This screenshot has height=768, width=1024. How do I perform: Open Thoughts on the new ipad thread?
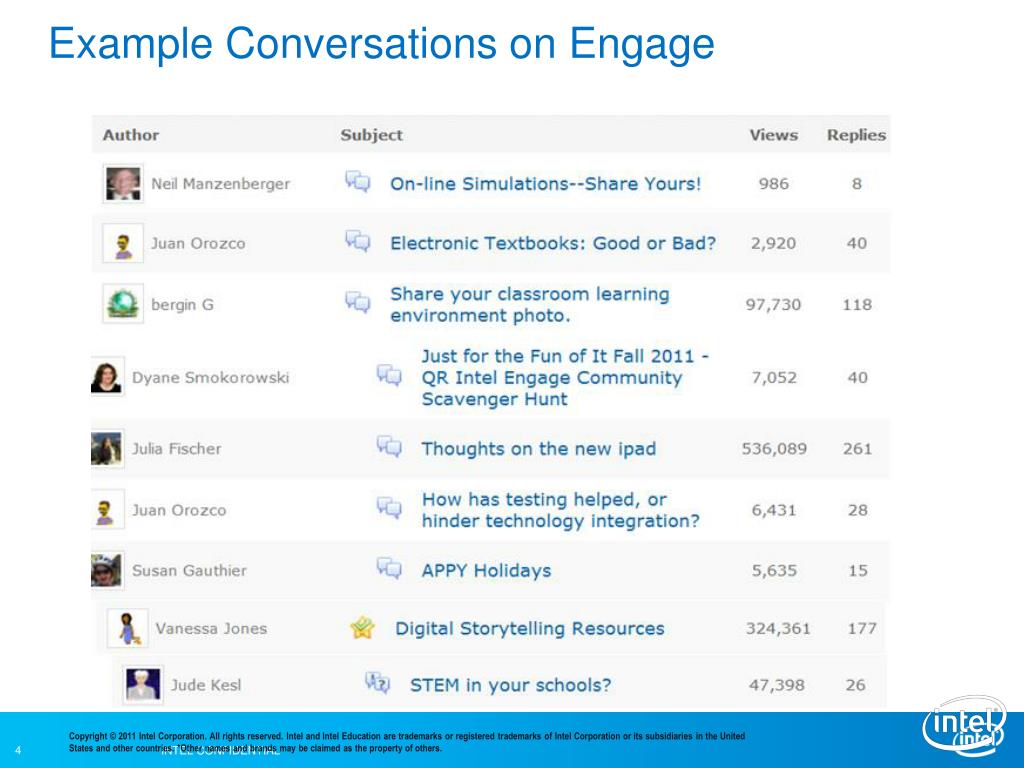539,449
